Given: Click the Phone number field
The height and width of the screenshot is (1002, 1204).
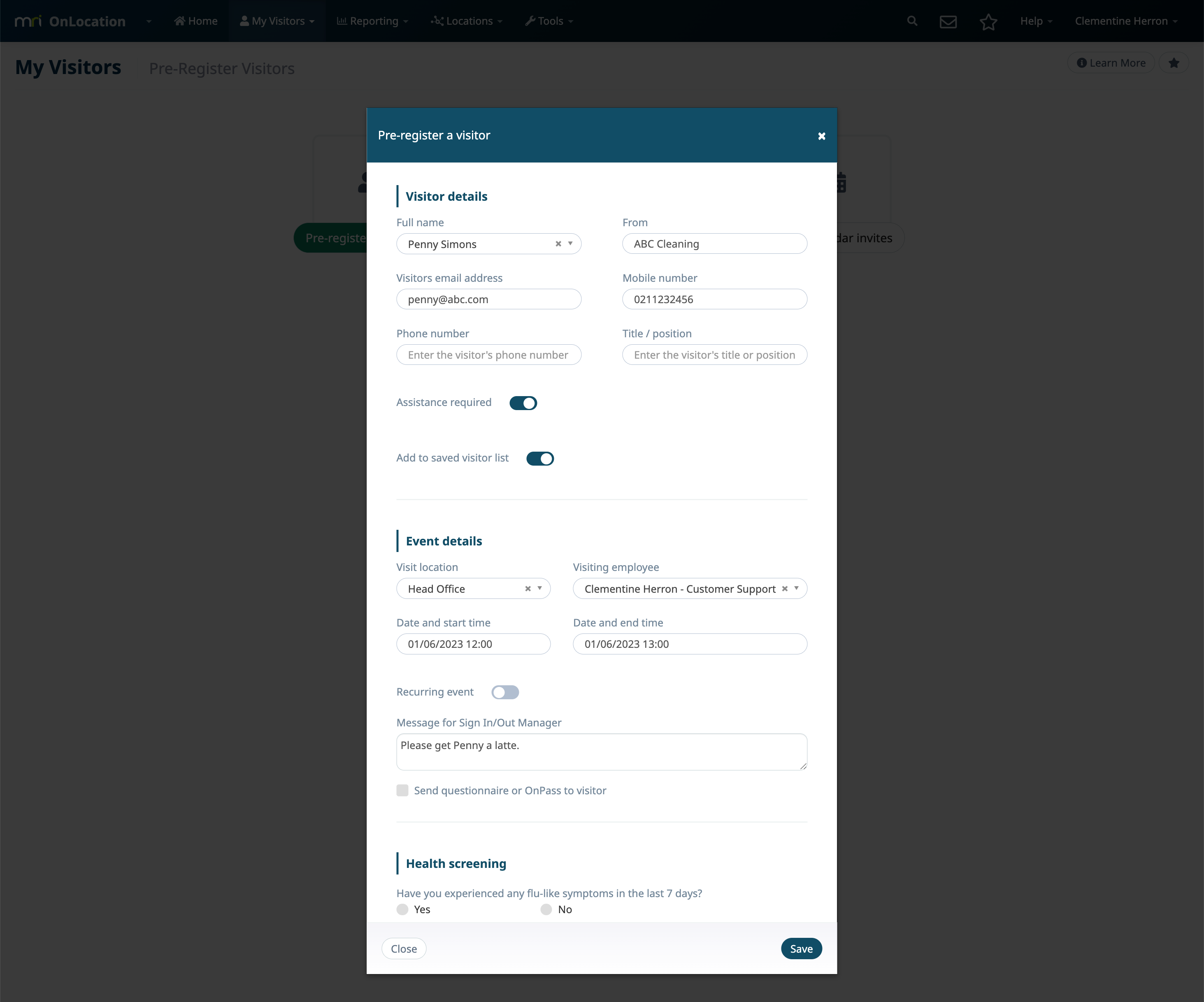Looking at the screenshot, I should pyautogui.click(x=489, y=355).
